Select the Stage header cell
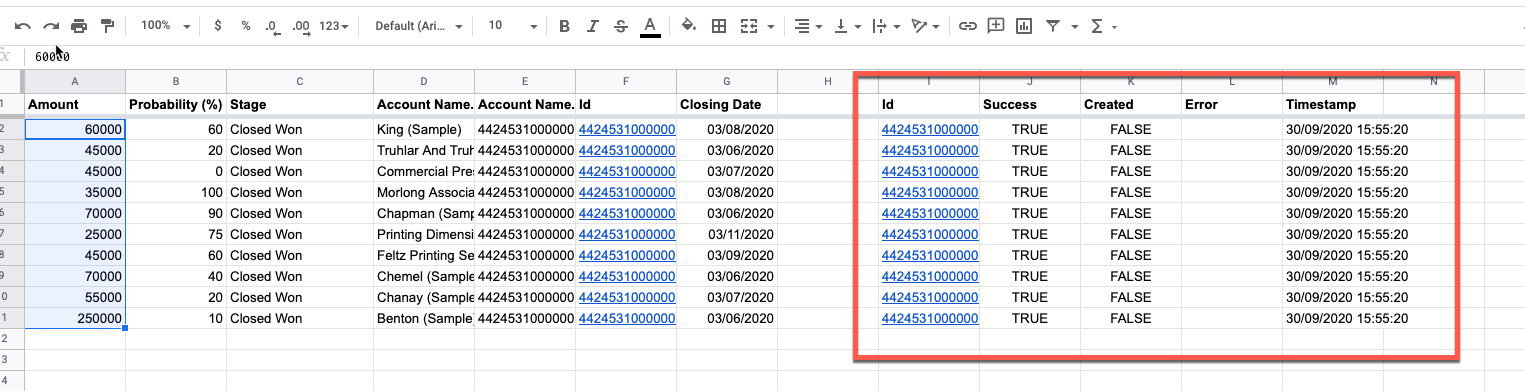Image resolution: width=1525 pixels, height=391 pixels. click(x=300, y=104)
